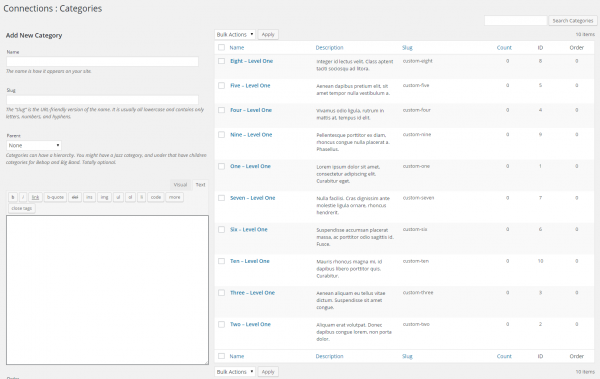Click the close tags button

pyautogui.click(x=22, y=208)
